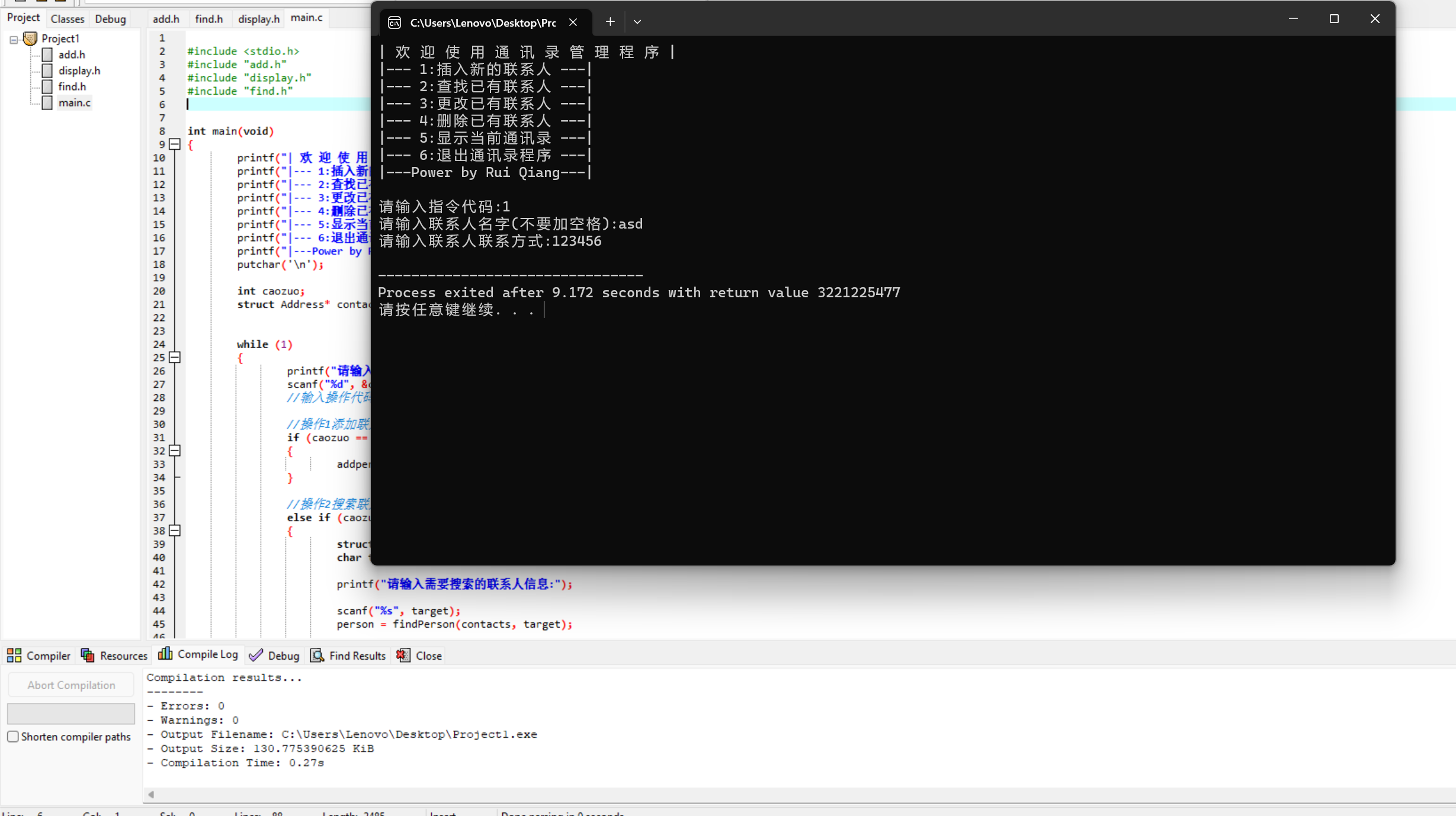Select find.h in project tree

pyautogui.click(x=72, y=86)
